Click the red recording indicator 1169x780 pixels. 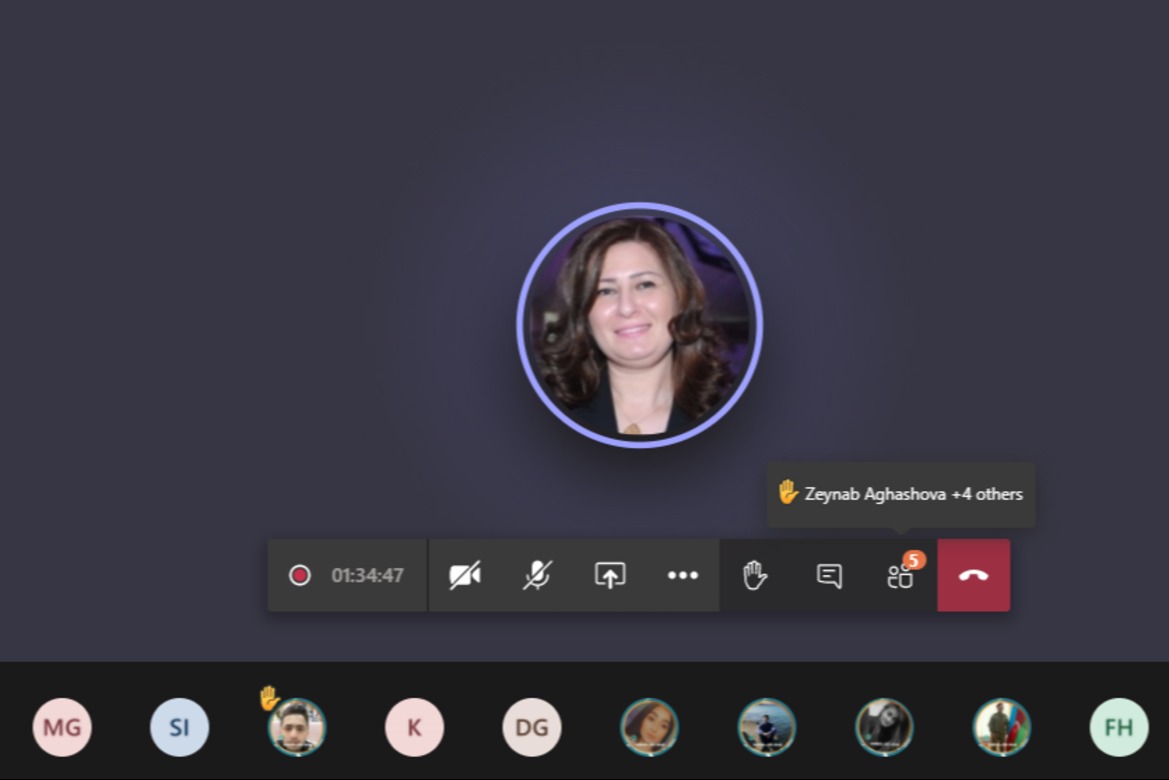point(300,575)
